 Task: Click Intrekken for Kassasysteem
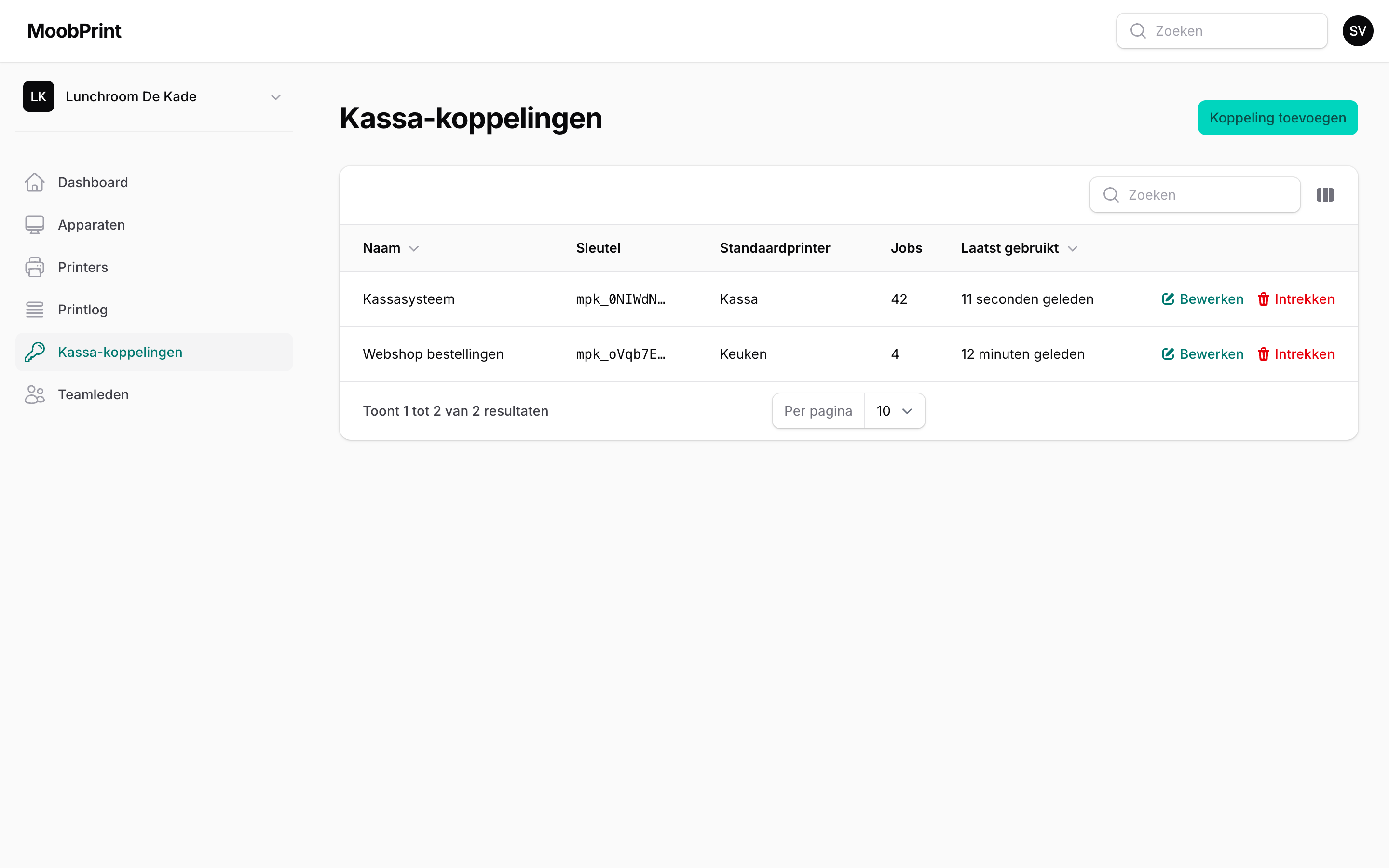point(1295,299)
